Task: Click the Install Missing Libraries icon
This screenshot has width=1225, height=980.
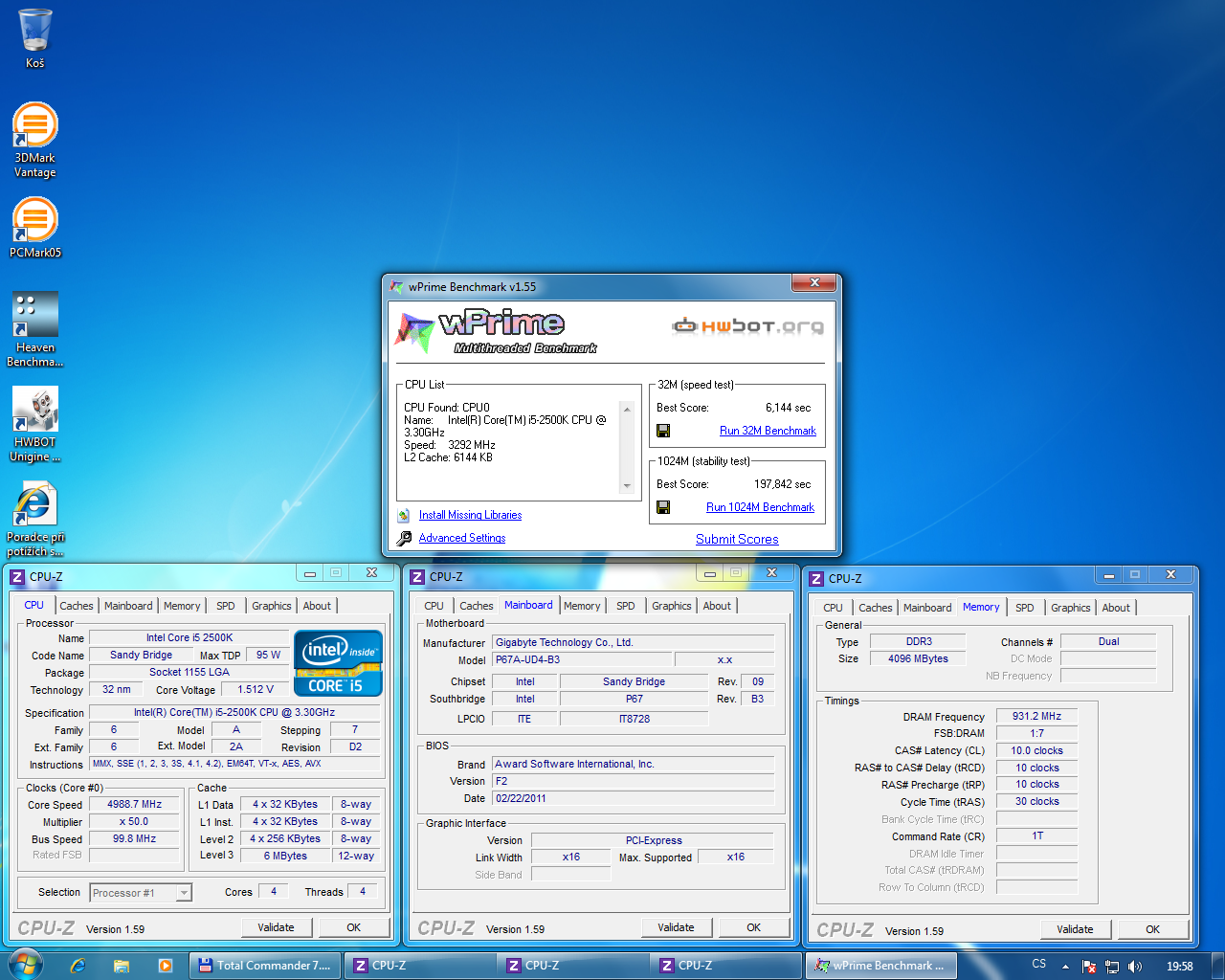Action: click(404, 515)
